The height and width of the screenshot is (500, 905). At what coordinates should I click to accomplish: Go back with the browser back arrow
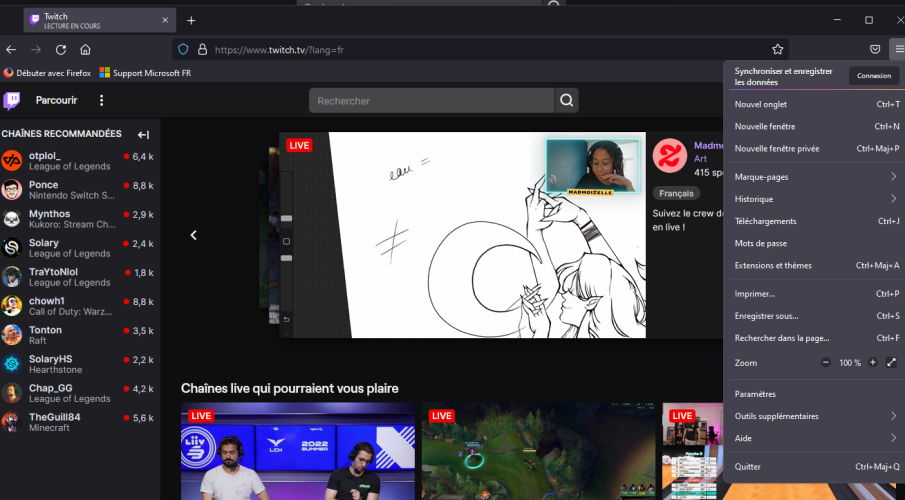click(11, 50)
